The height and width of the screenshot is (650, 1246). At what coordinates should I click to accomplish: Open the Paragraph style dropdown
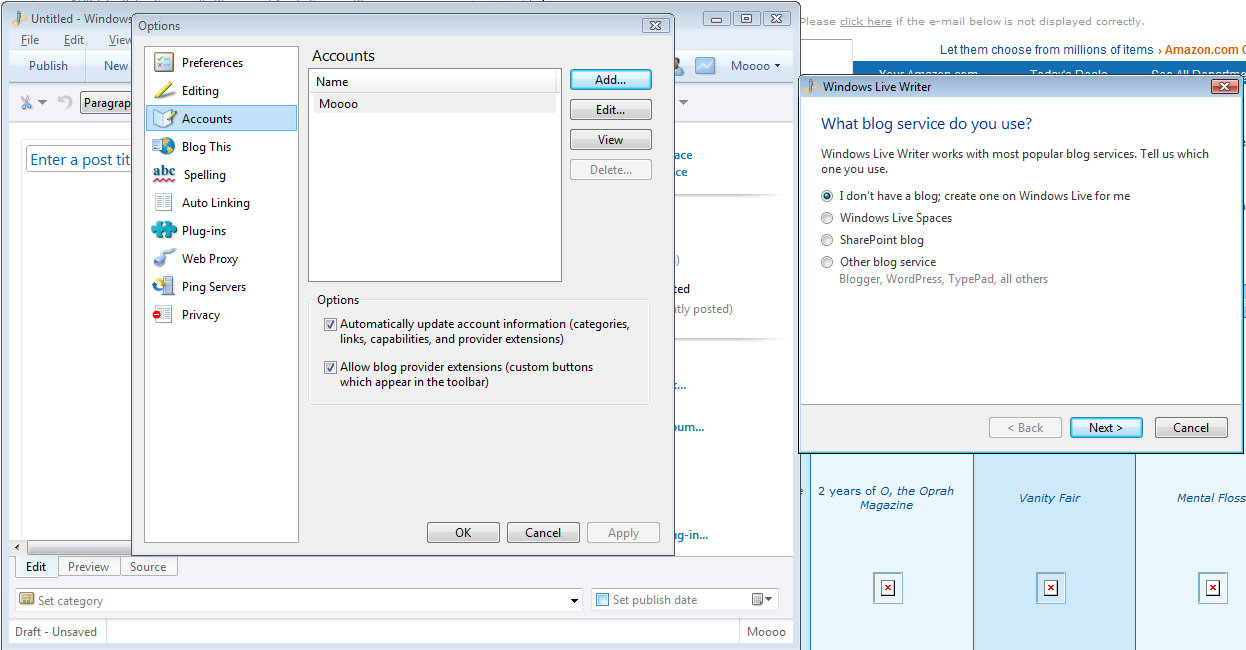(106, 103)
